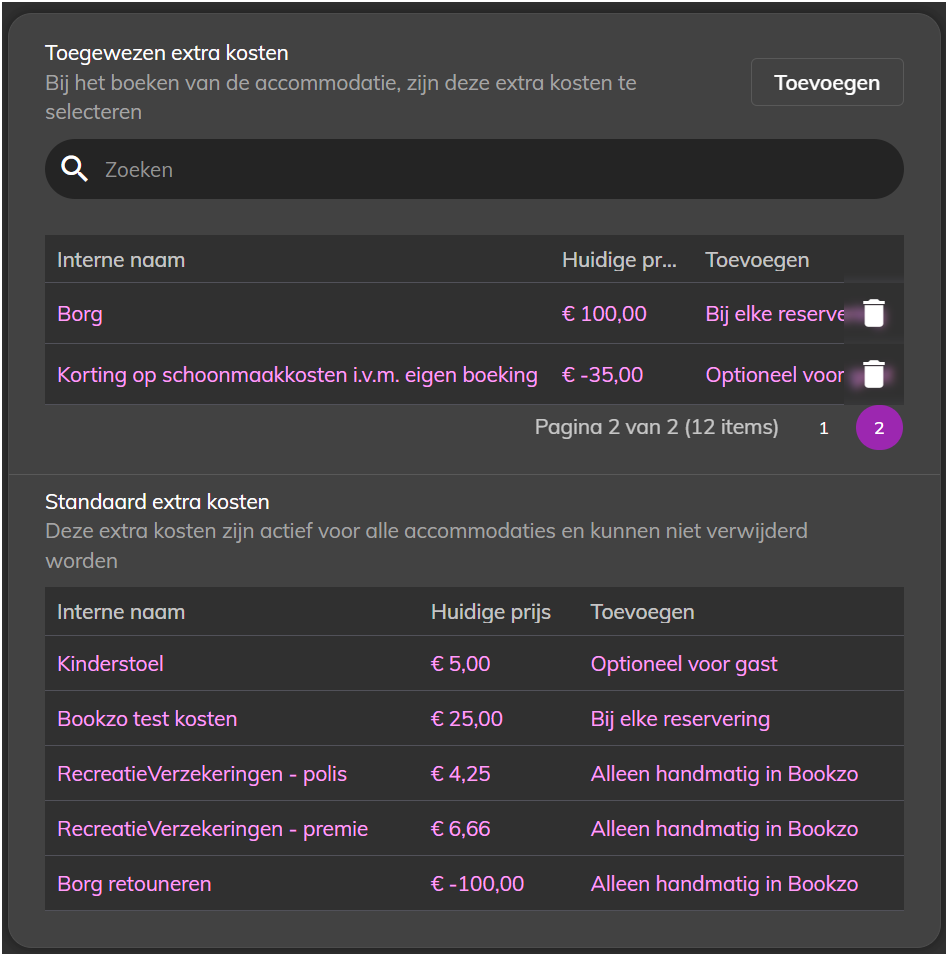Screen dimensions: 948x956
Task: Select the active page 2 button
Action: click(879, 428)
